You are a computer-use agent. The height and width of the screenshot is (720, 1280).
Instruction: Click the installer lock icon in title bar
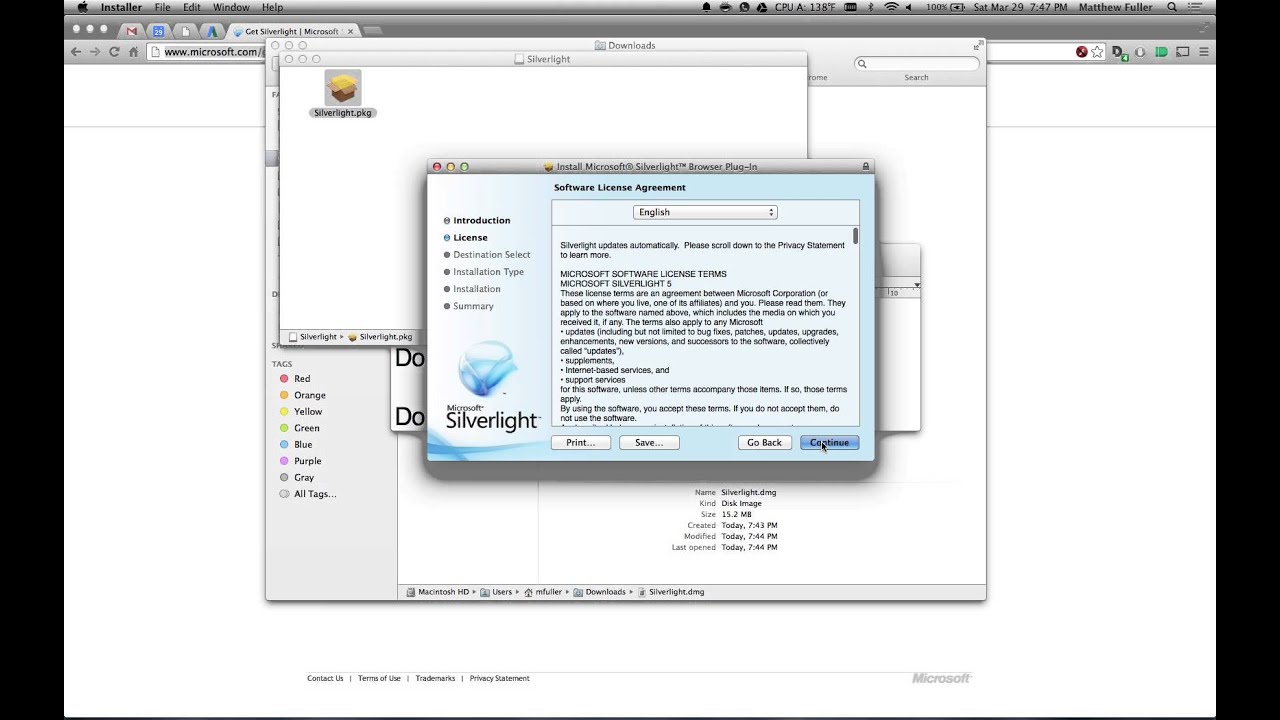point(866,167)
